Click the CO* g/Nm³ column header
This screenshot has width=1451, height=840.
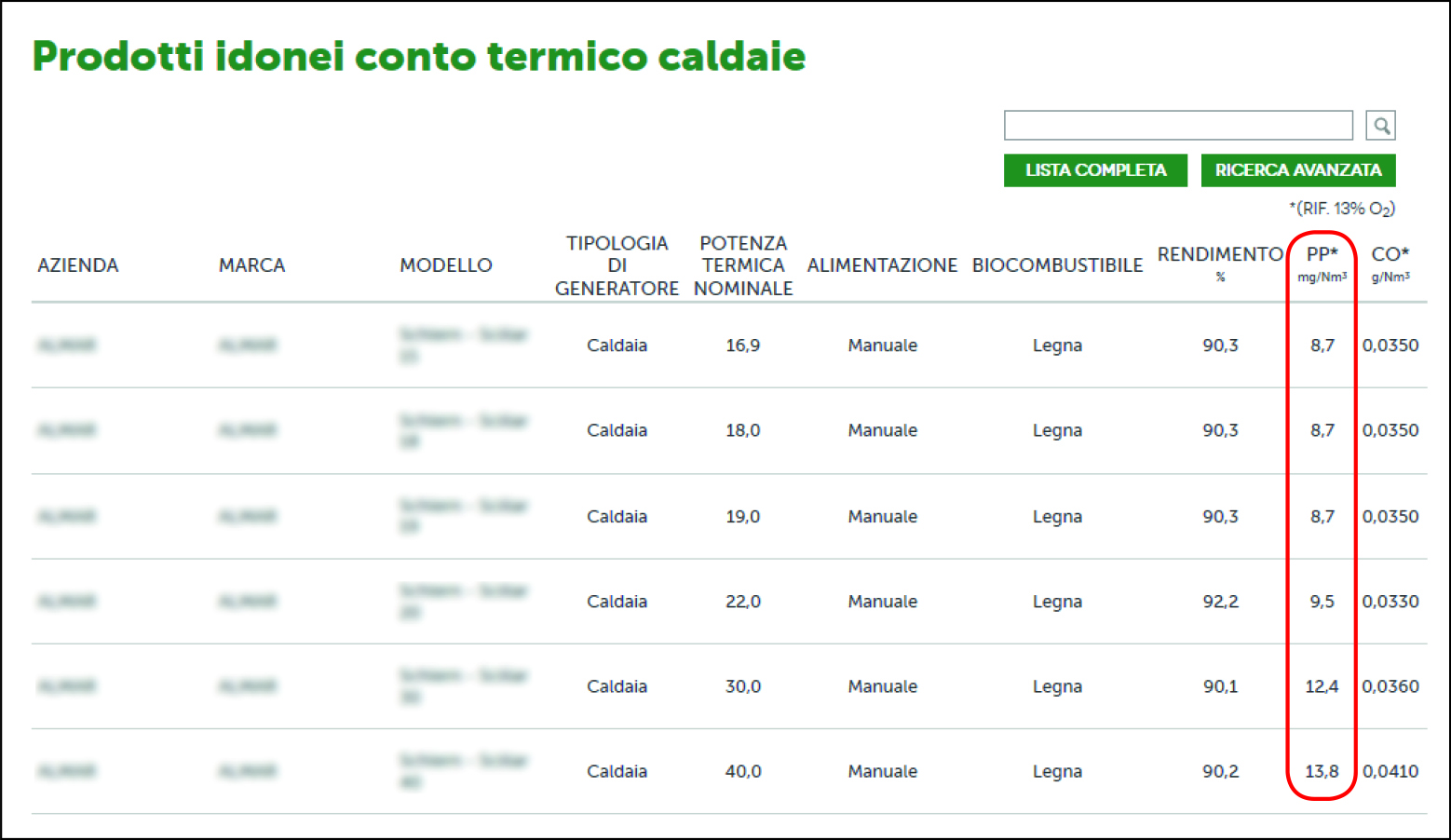(x=1390, y=264)
